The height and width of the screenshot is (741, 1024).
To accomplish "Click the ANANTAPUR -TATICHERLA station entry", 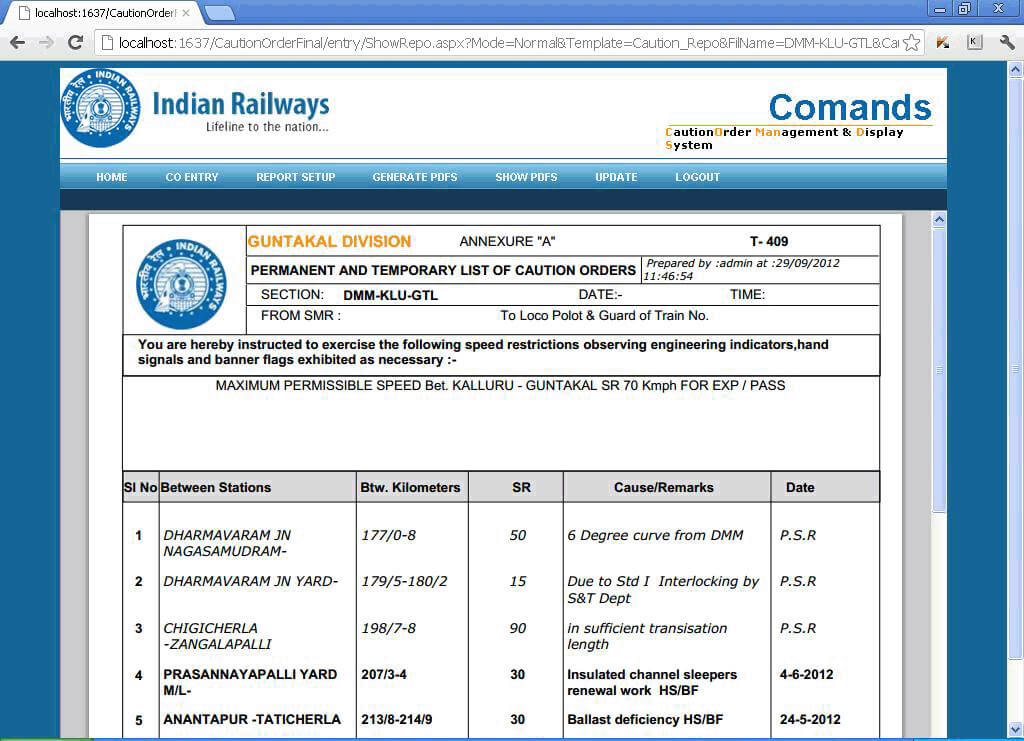I will (x=252, y=719).
